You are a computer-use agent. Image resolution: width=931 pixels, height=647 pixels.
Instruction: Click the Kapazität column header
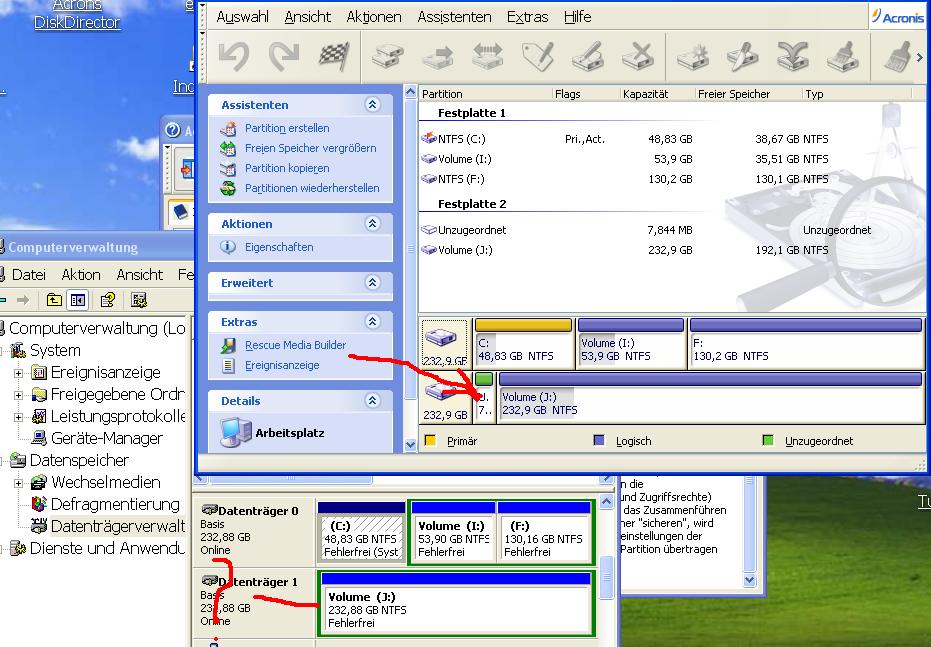tap(645, 94)
